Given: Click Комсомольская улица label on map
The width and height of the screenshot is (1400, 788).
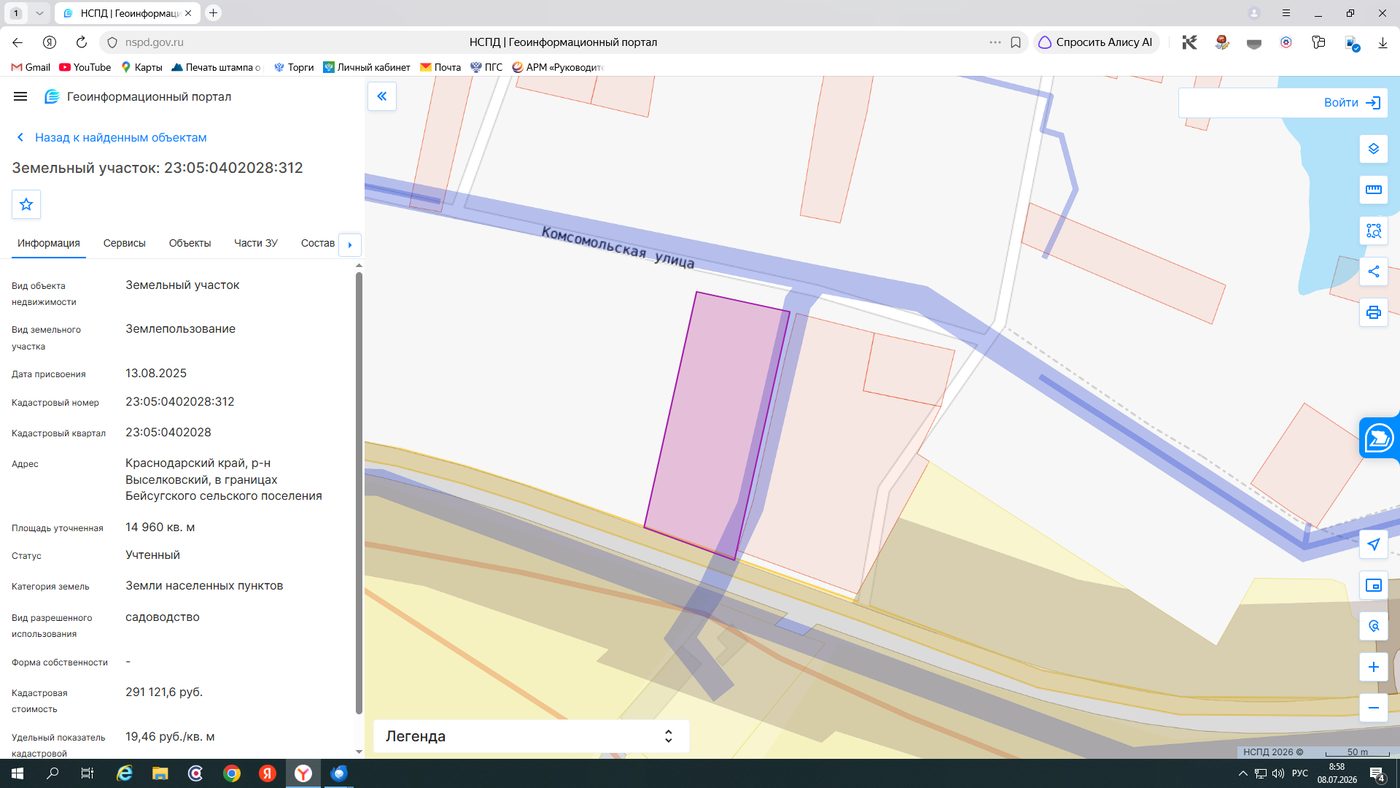Looking at the screenshot, I should (x=617, y=247).
